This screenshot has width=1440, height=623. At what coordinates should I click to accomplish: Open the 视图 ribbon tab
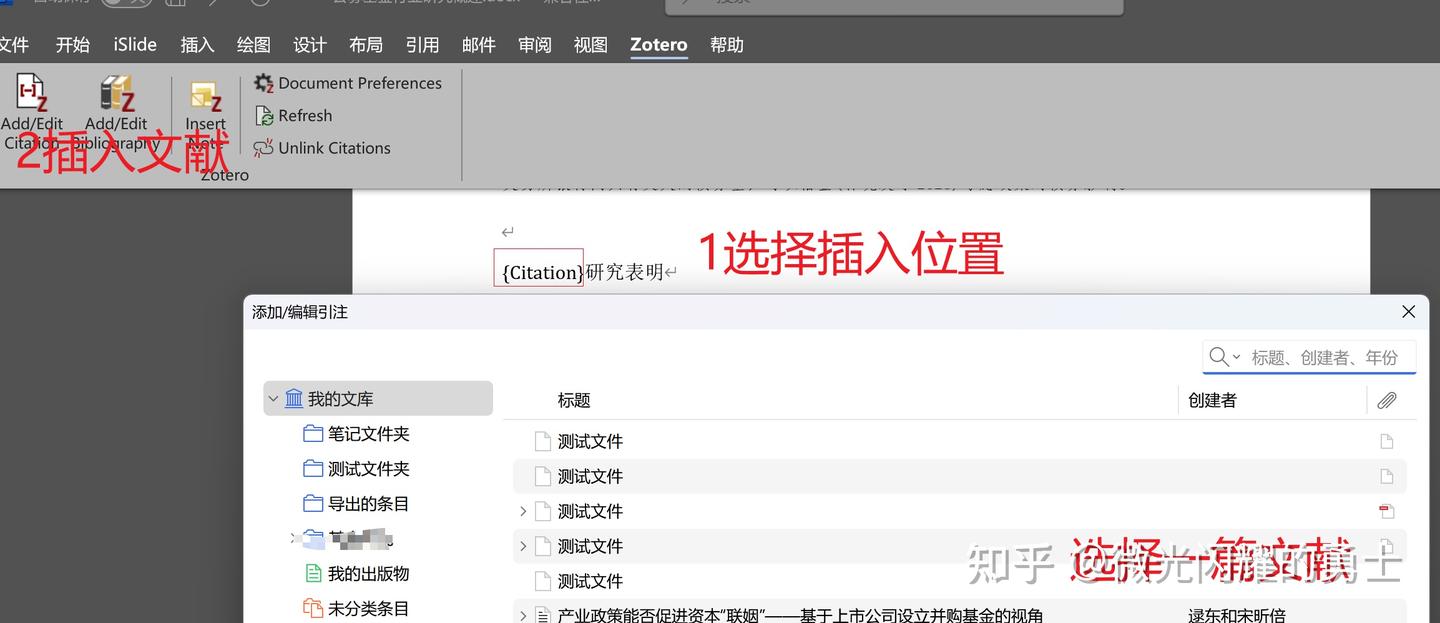[x=591, y=44]
